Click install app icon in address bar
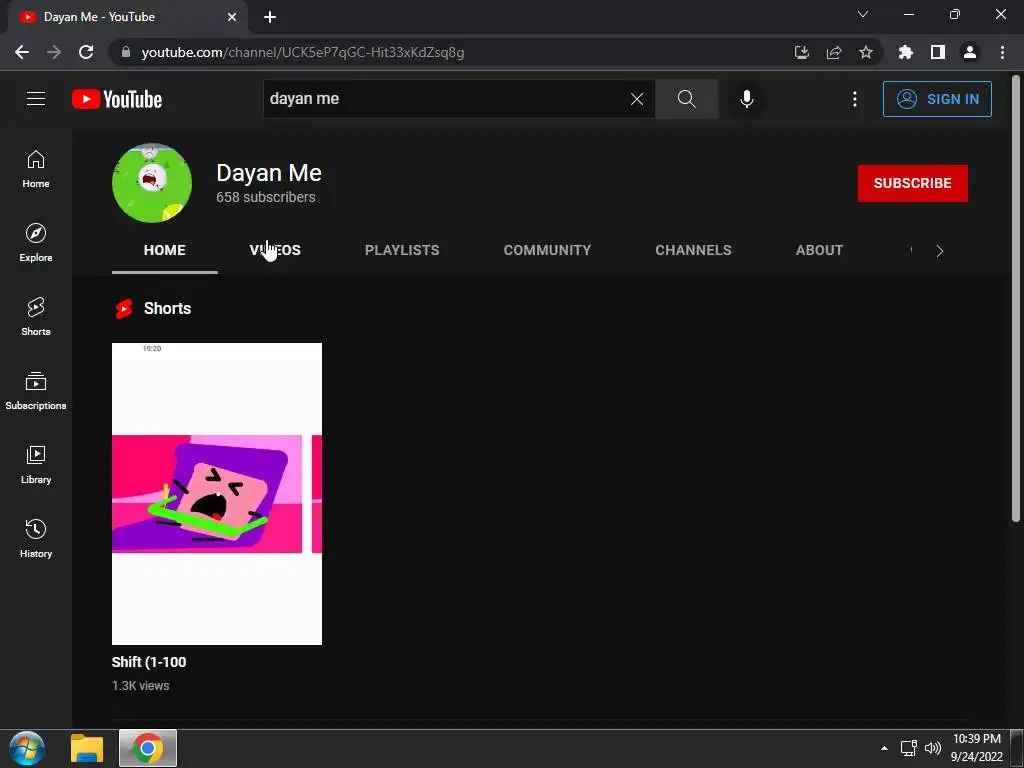1024x768 pixels. point(802,52)
